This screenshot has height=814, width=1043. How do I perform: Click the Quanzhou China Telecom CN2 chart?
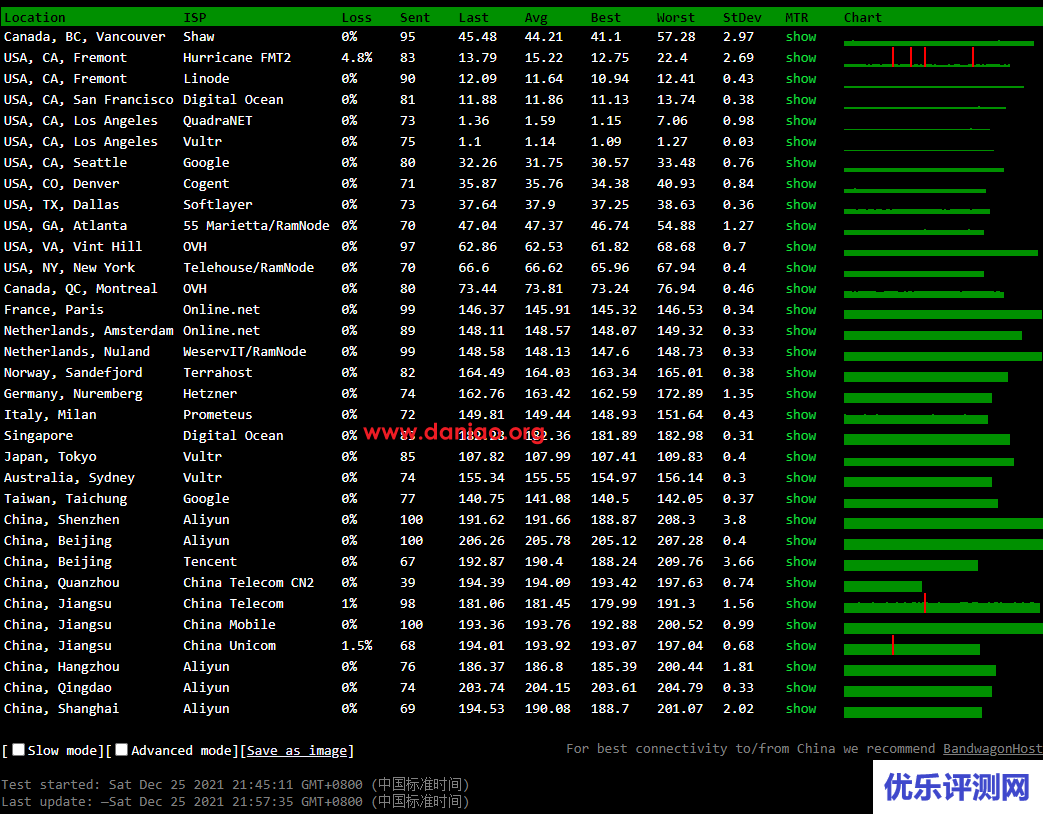coord(883,587)
